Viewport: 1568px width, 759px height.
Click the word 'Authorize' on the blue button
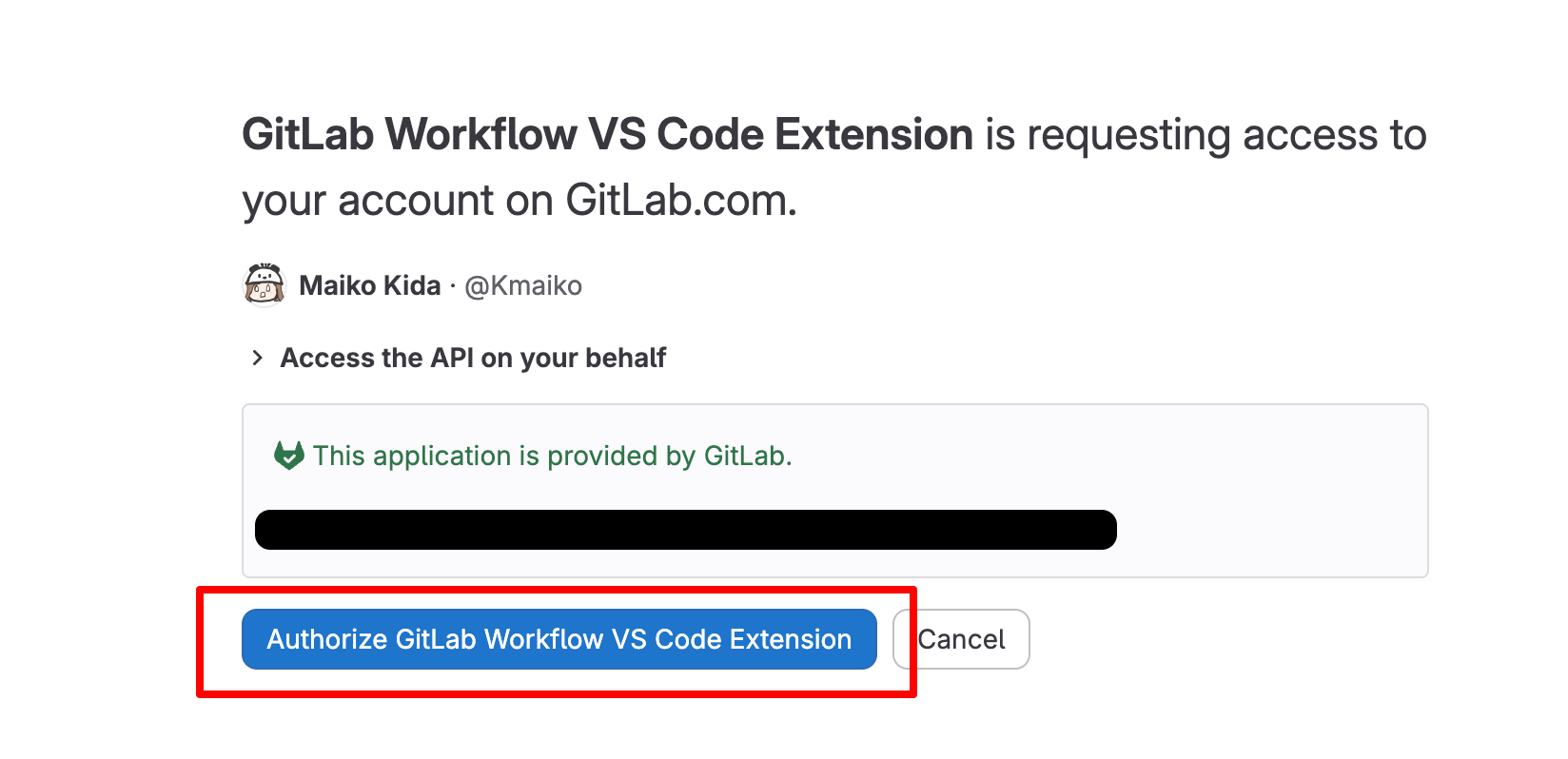click(326, 639)
